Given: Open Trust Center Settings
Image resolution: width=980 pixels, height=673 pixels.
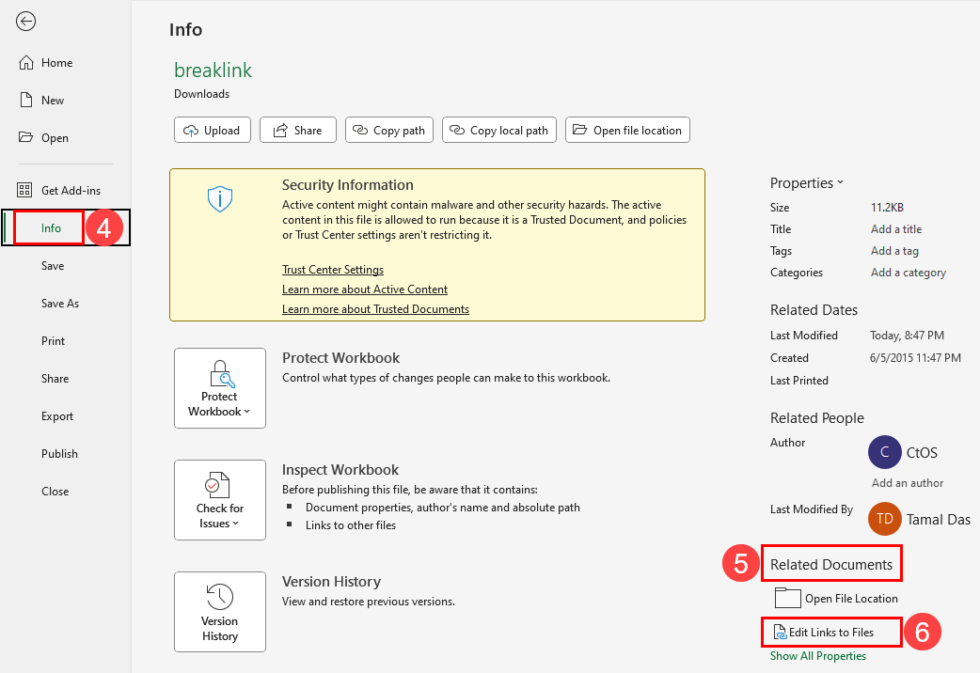Looking at the screenshot, I should tap(332, 269).
